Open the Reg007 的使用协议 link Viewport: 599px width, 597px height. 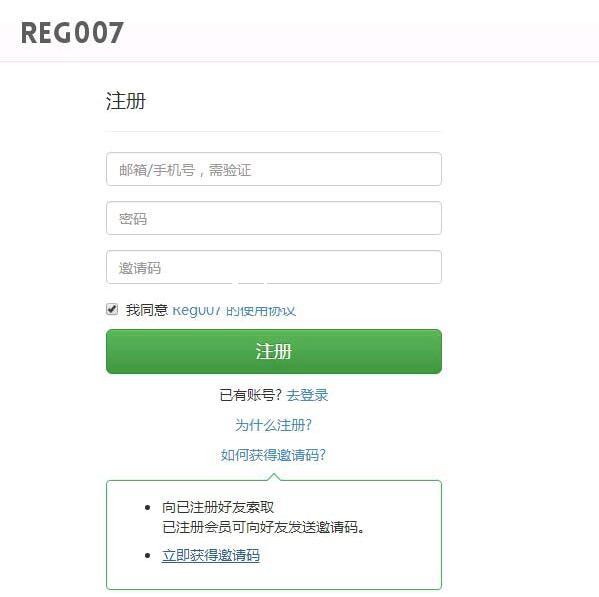point(234,310)
